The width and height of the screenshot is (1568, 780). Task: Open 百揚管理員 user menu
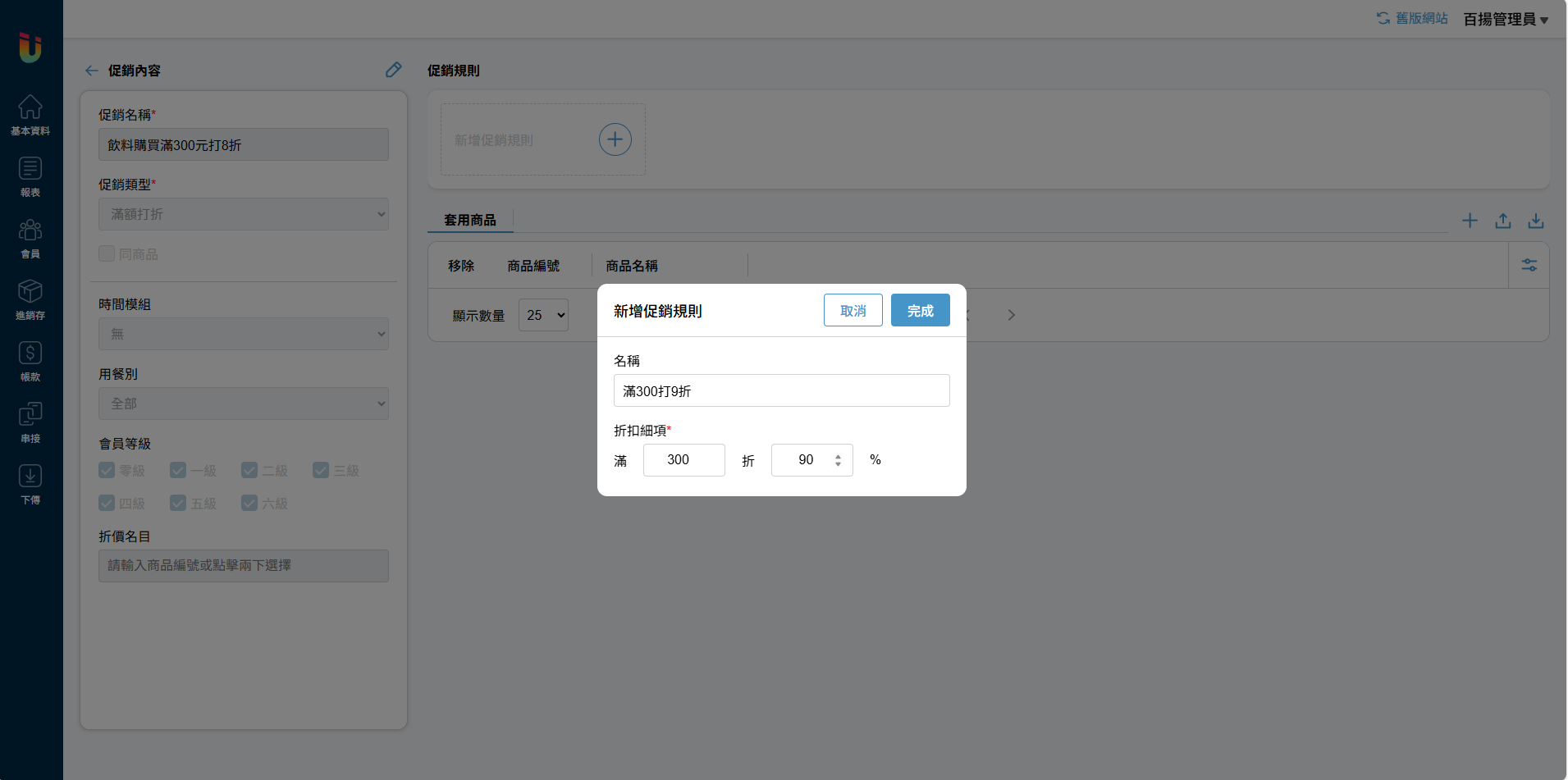pos(1505,19)
